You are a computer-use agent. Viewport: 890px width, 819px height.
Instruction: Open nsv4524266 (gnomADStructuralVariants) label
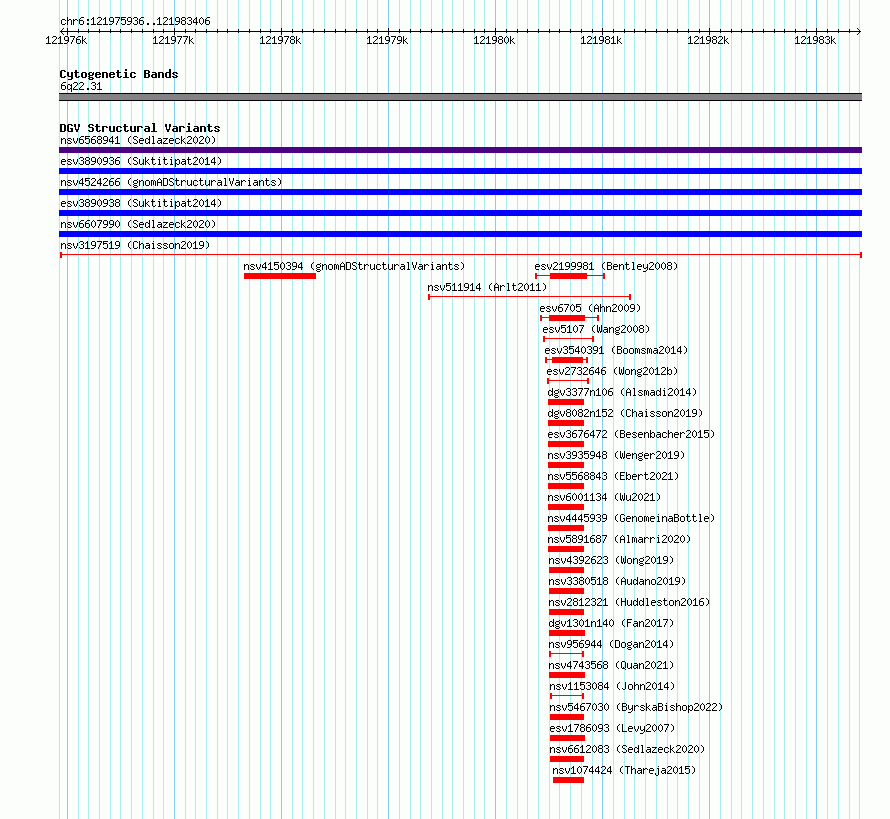(171, 182)
